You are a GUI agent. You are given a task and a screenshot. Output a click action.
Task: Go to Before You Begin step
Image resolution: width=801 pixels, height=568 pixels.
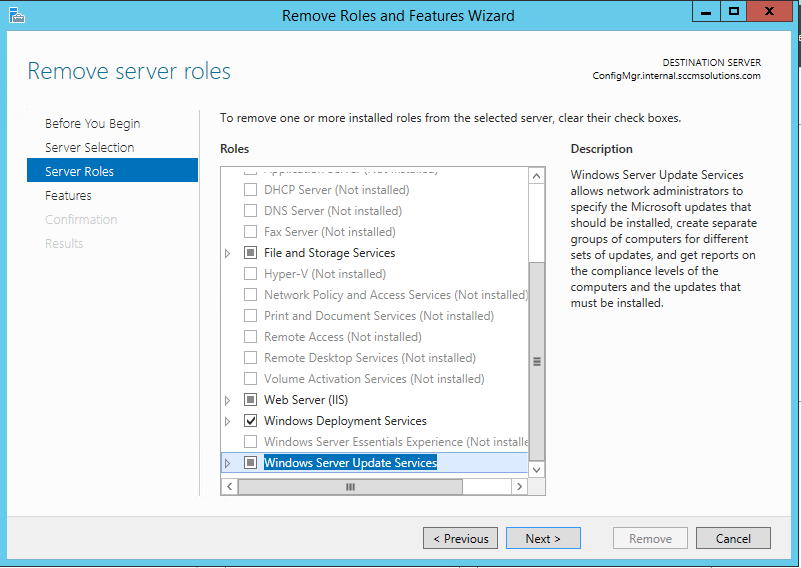[92, 124]
